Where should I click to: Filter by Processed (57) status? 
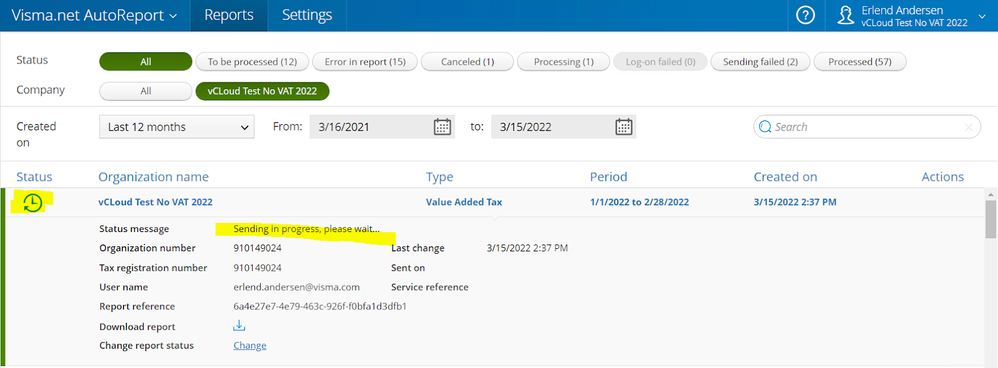860,62
